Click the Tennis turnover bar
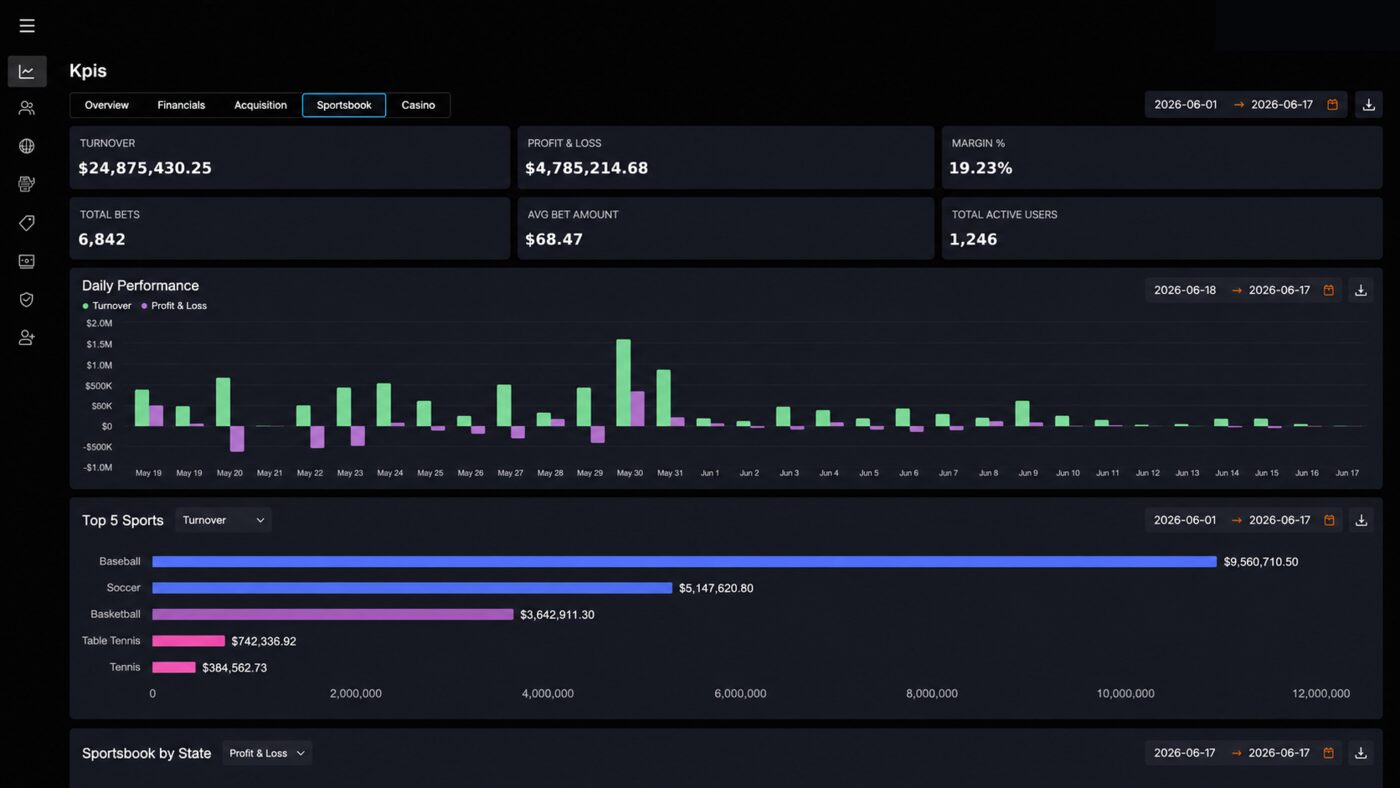The width and height of the screenshot is (1400, 788). 174,667
